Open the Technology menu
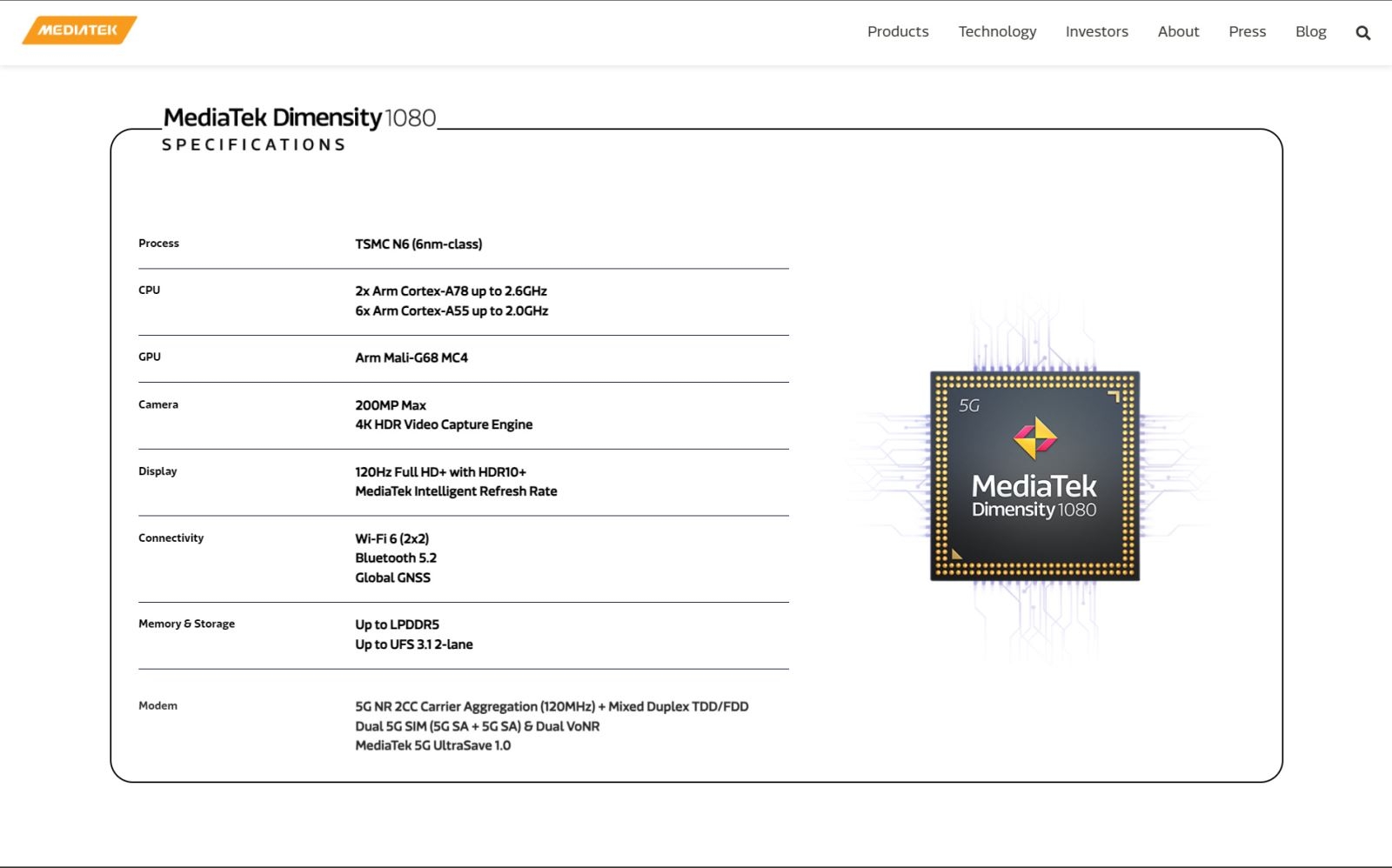The width and height of the screenshot is (1392, 868). (x=997, y=31)
